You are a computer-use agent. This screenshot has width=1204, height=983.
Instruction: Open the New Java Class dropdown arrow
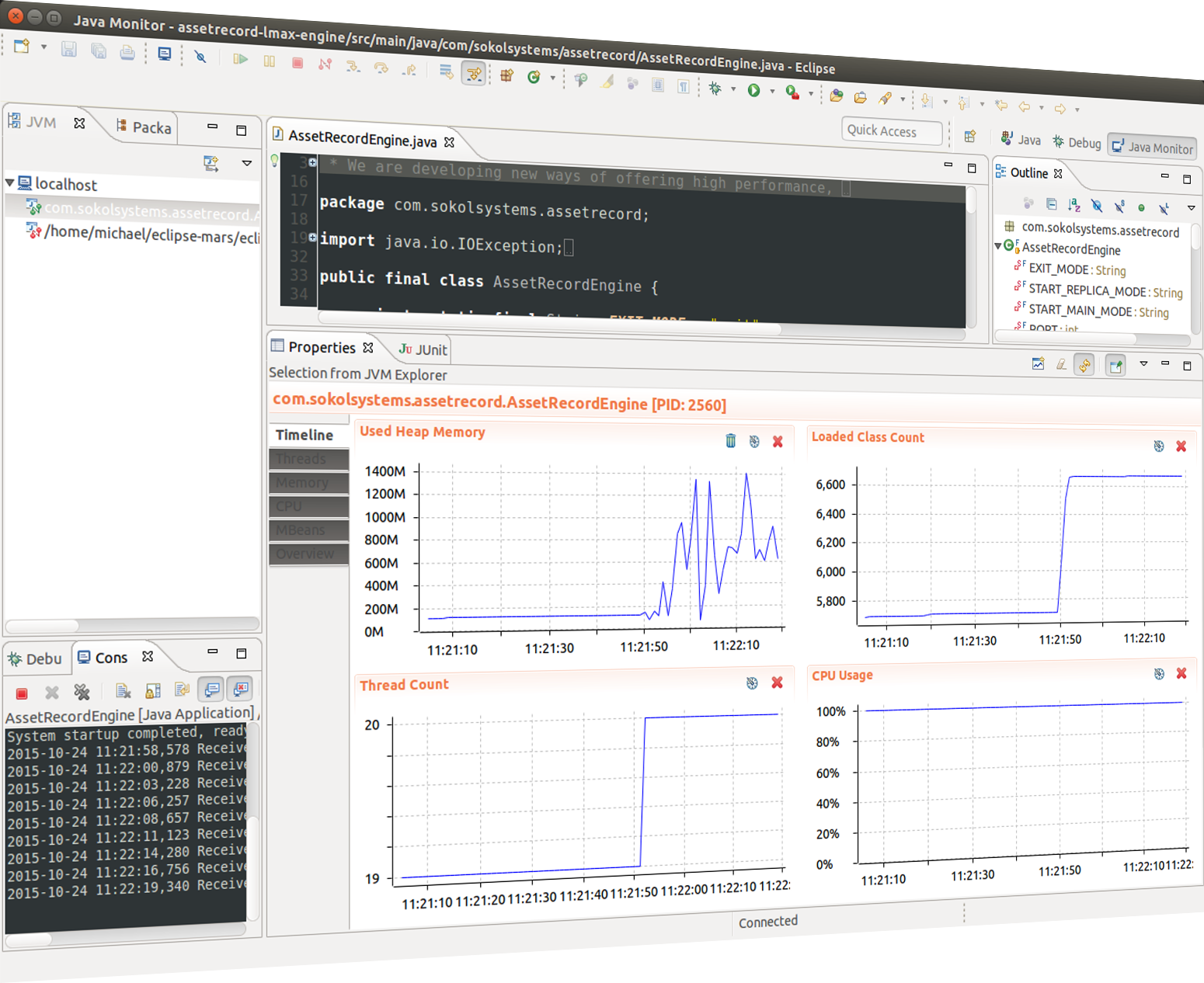tap(553, 78)
